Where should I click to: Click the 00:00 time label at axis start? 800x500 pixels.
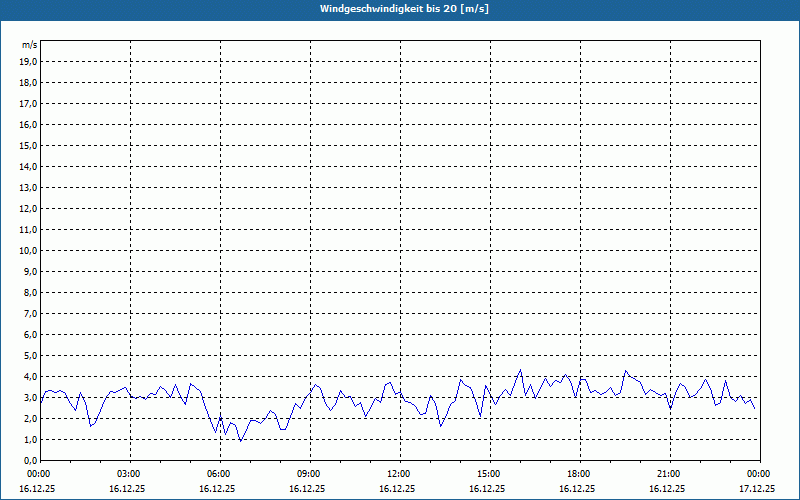pos(39,473)
